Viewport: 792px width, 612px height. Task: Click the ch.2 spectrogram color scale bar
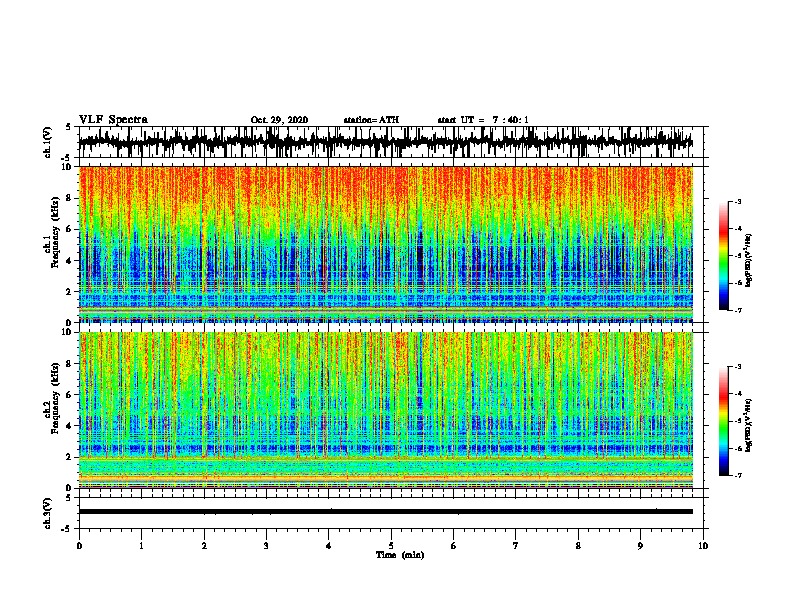(723, 421)
